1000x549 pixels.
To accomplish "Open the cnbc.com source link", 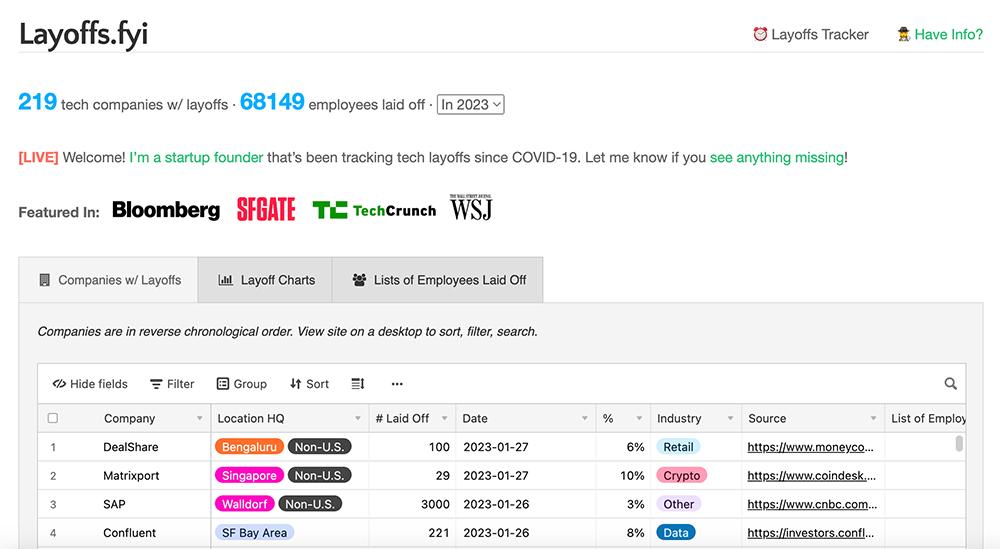I will (x=812, y=504).
